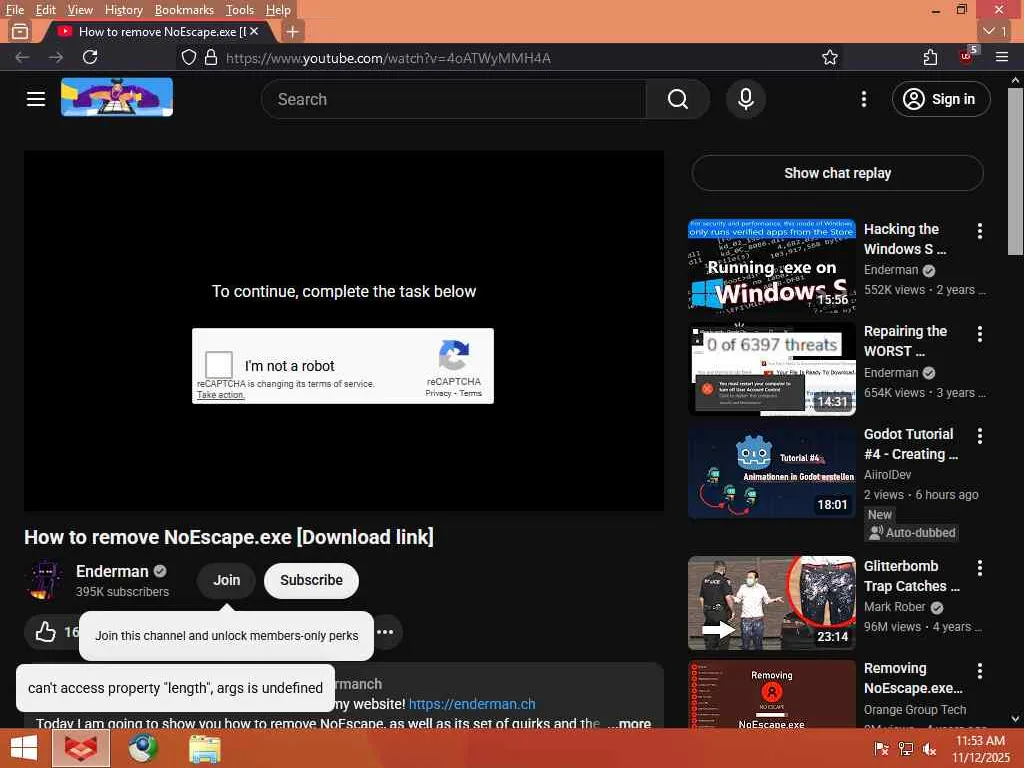
Task: Click the browser URL address bar
Action: [509, 58]
